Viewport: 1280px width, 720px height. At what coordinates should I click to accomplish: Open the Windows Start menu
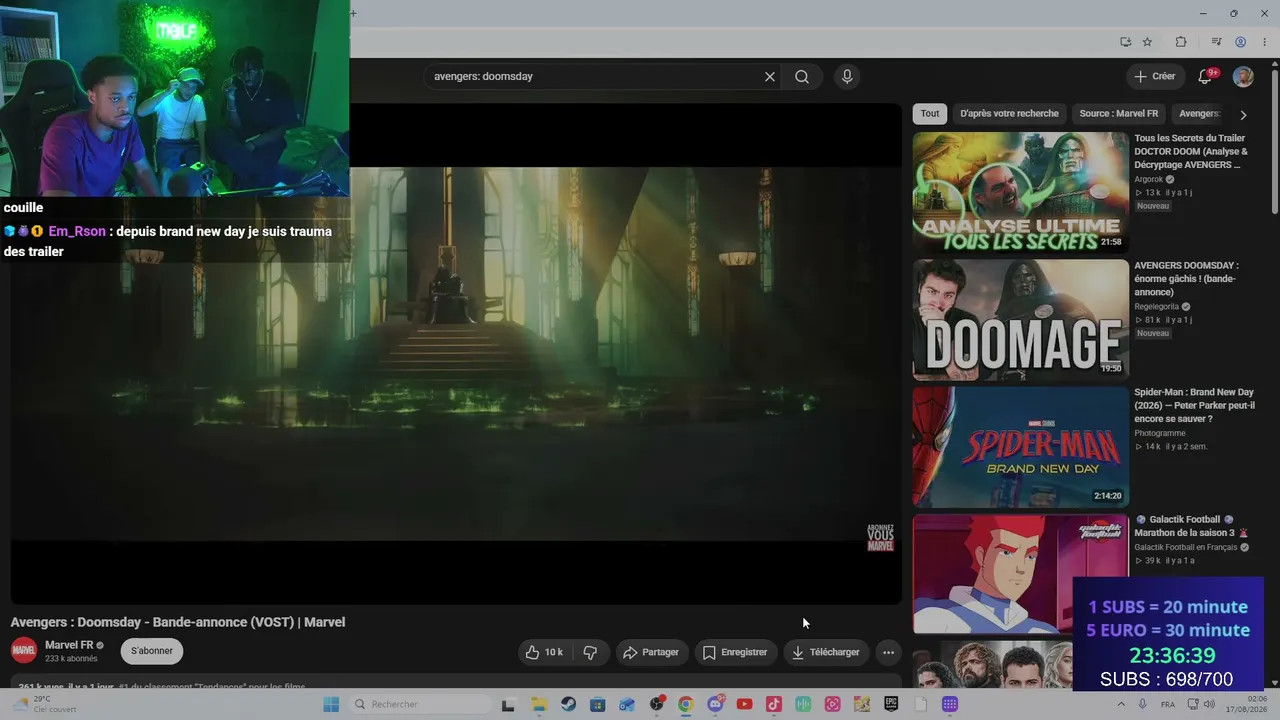(x=331, y=704)
